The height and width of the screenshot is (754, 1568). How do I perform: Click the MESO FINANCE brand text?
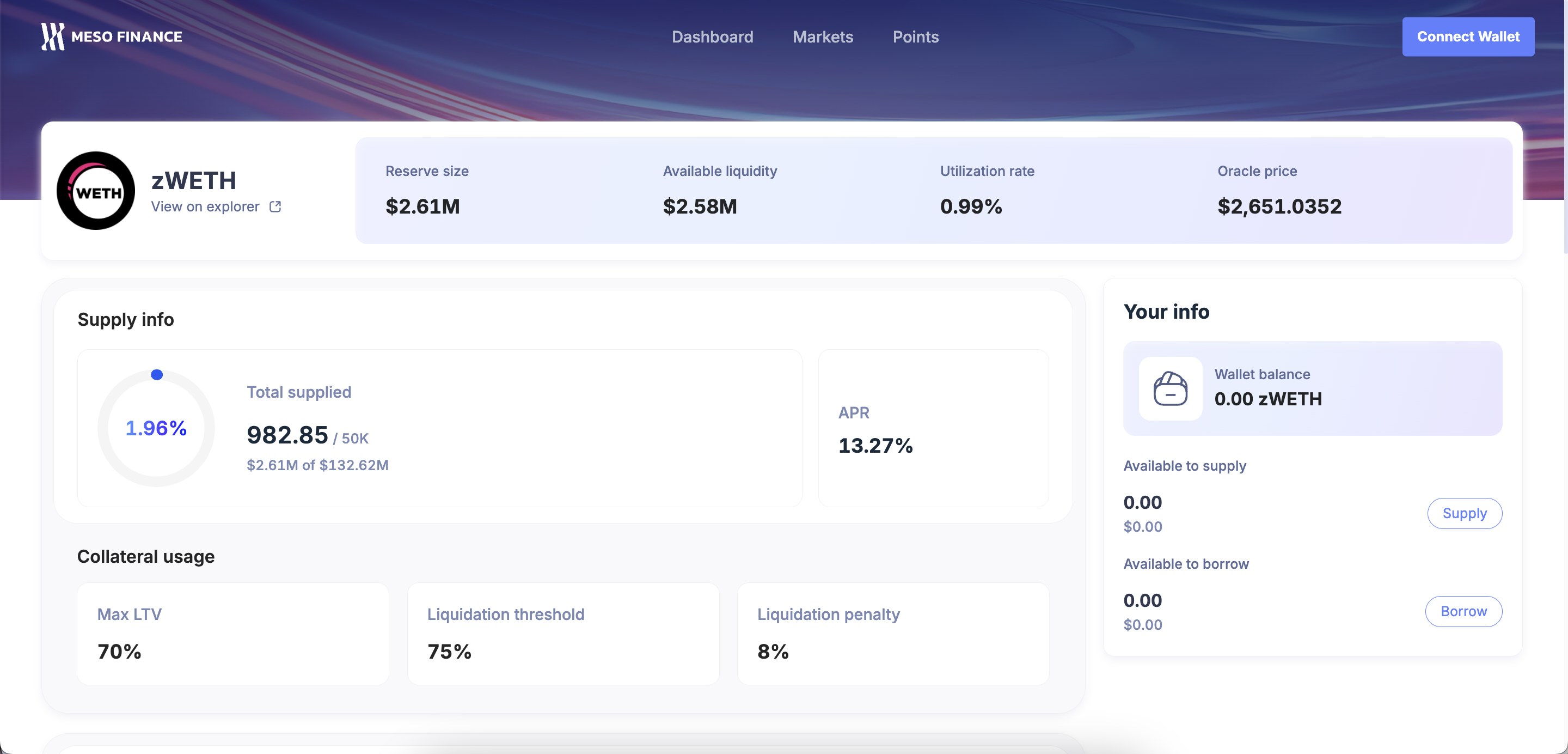click(127, 37)
